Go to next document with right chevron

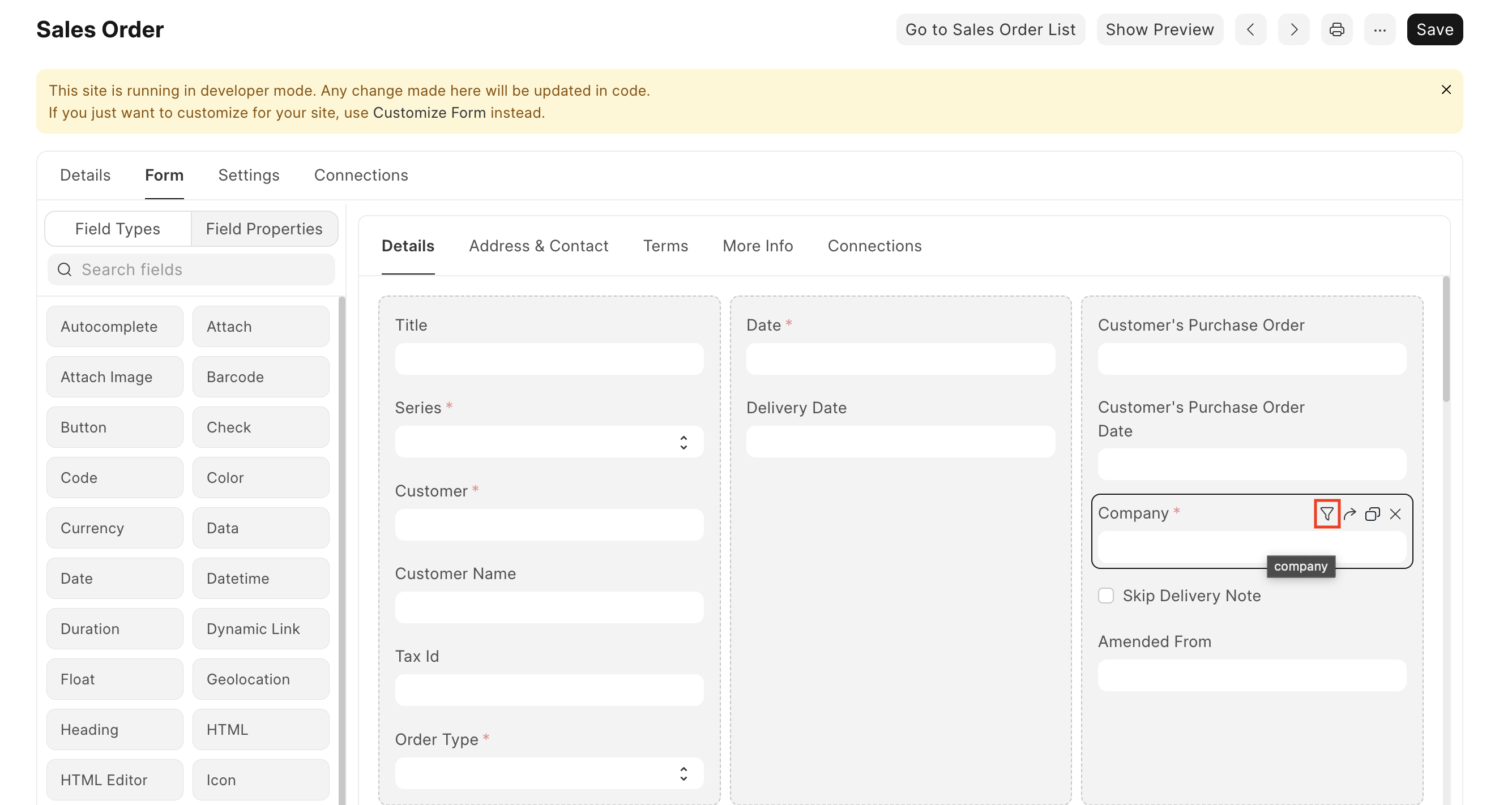point(1293,29)
